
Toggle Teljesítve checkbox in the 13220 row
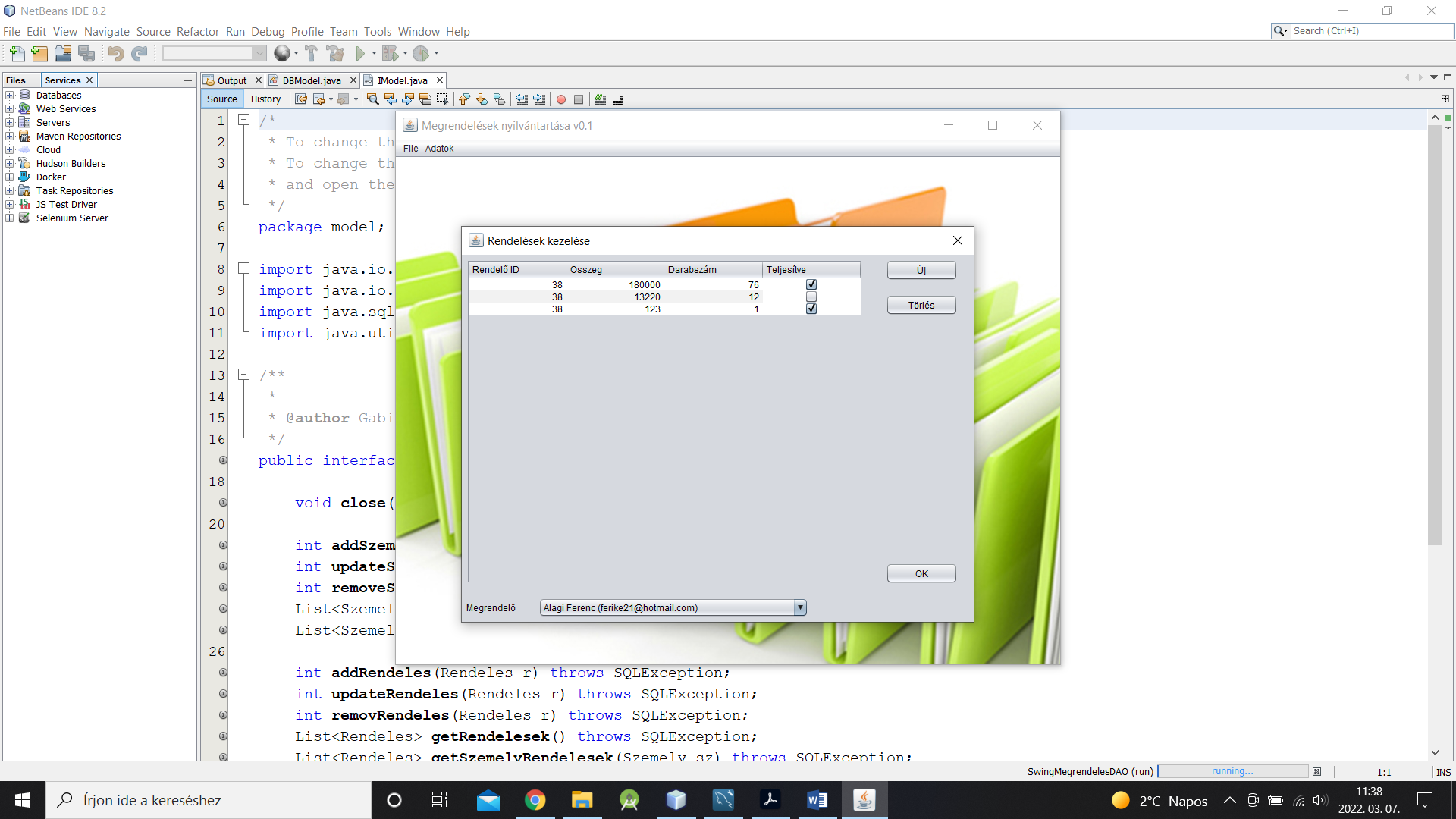click(x=811, y=297)
